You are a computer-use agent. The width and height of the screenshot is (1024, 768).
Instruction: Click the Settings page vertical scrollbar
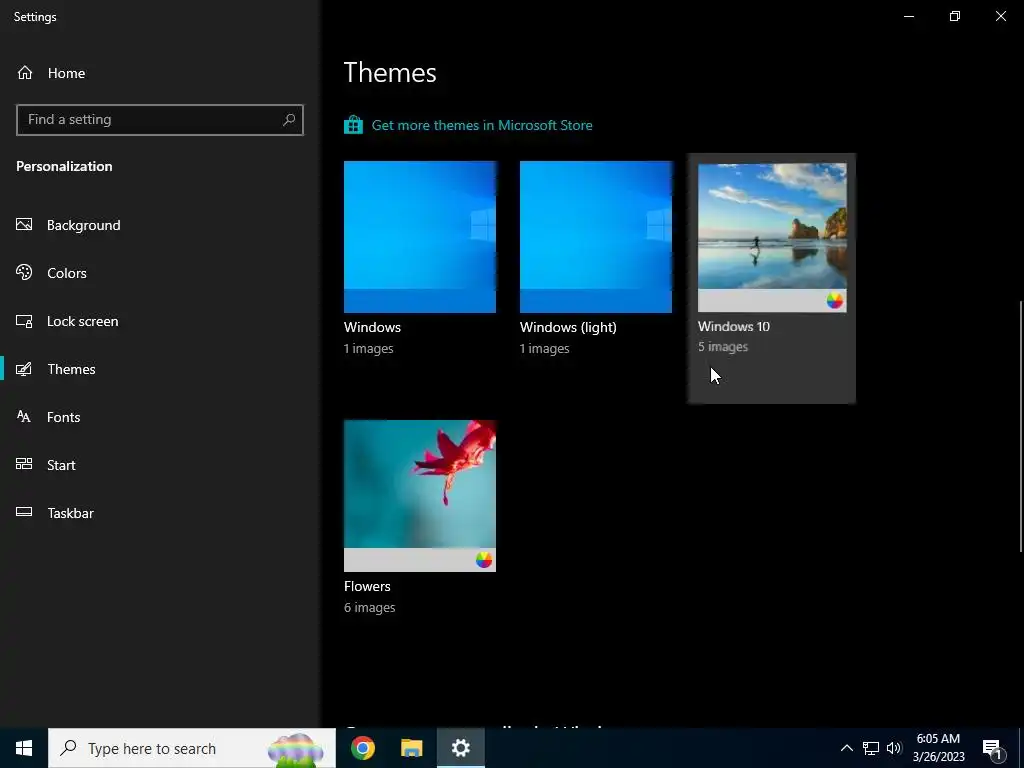1020,426
